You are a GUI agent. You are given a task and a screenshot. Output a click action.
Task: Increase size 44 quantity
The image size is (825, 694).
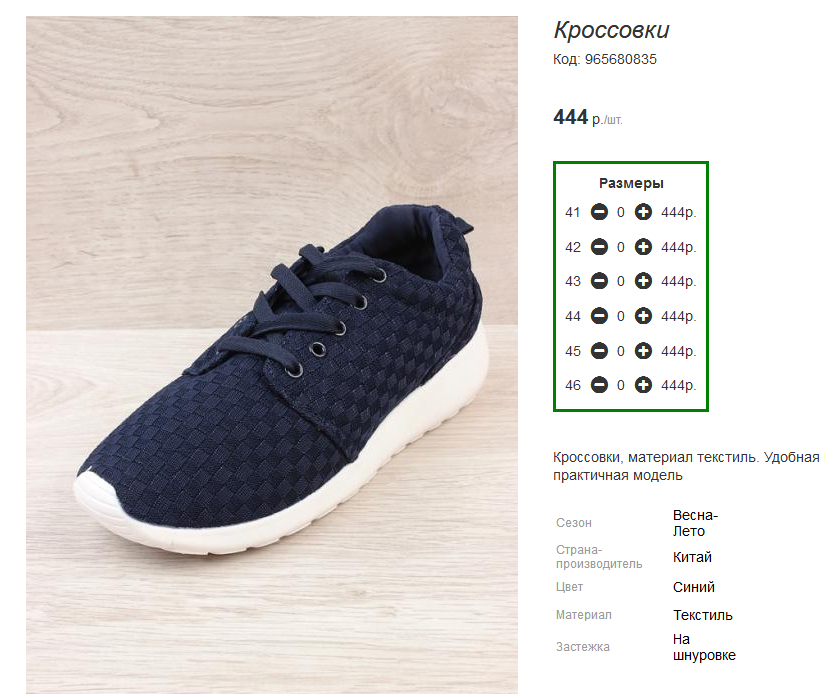pyautogui.click(x=644, y=316)
